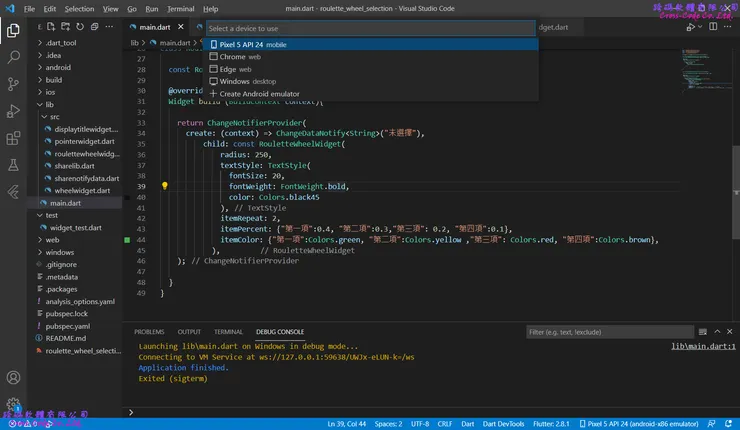The width and height of the screenshot is (740, 430).
Task: Click the lib\main.dart:1 link in console
Action: [x=703, y=346]
